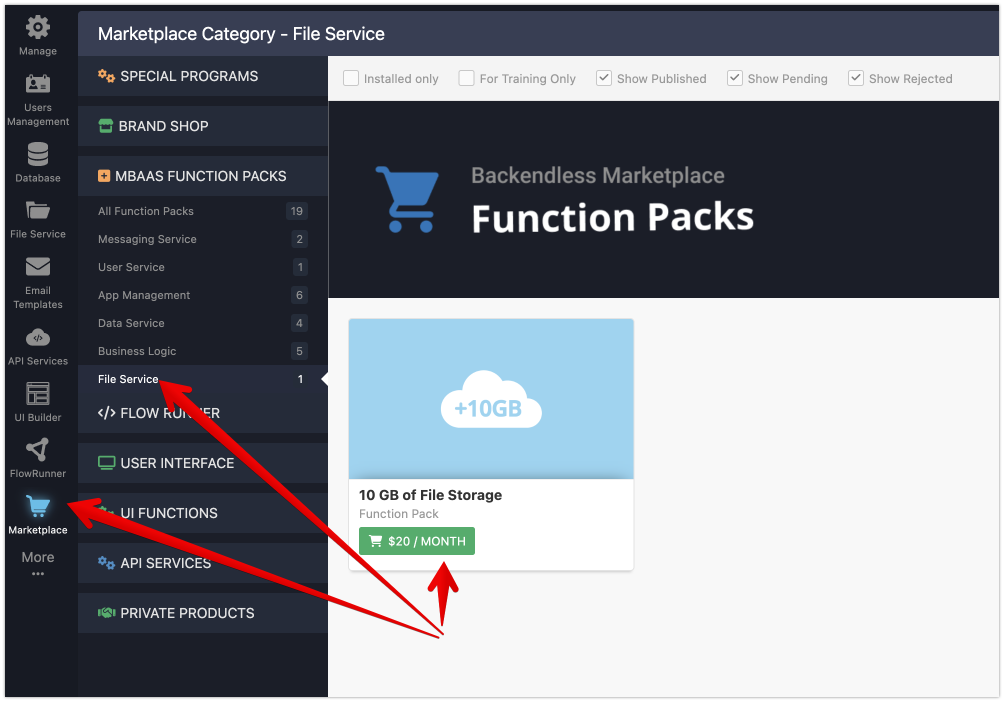The width and height of the screenshot is (1004, 702).
Task: Toggle the Installed only checkbox
Action: tap(351, 78)
